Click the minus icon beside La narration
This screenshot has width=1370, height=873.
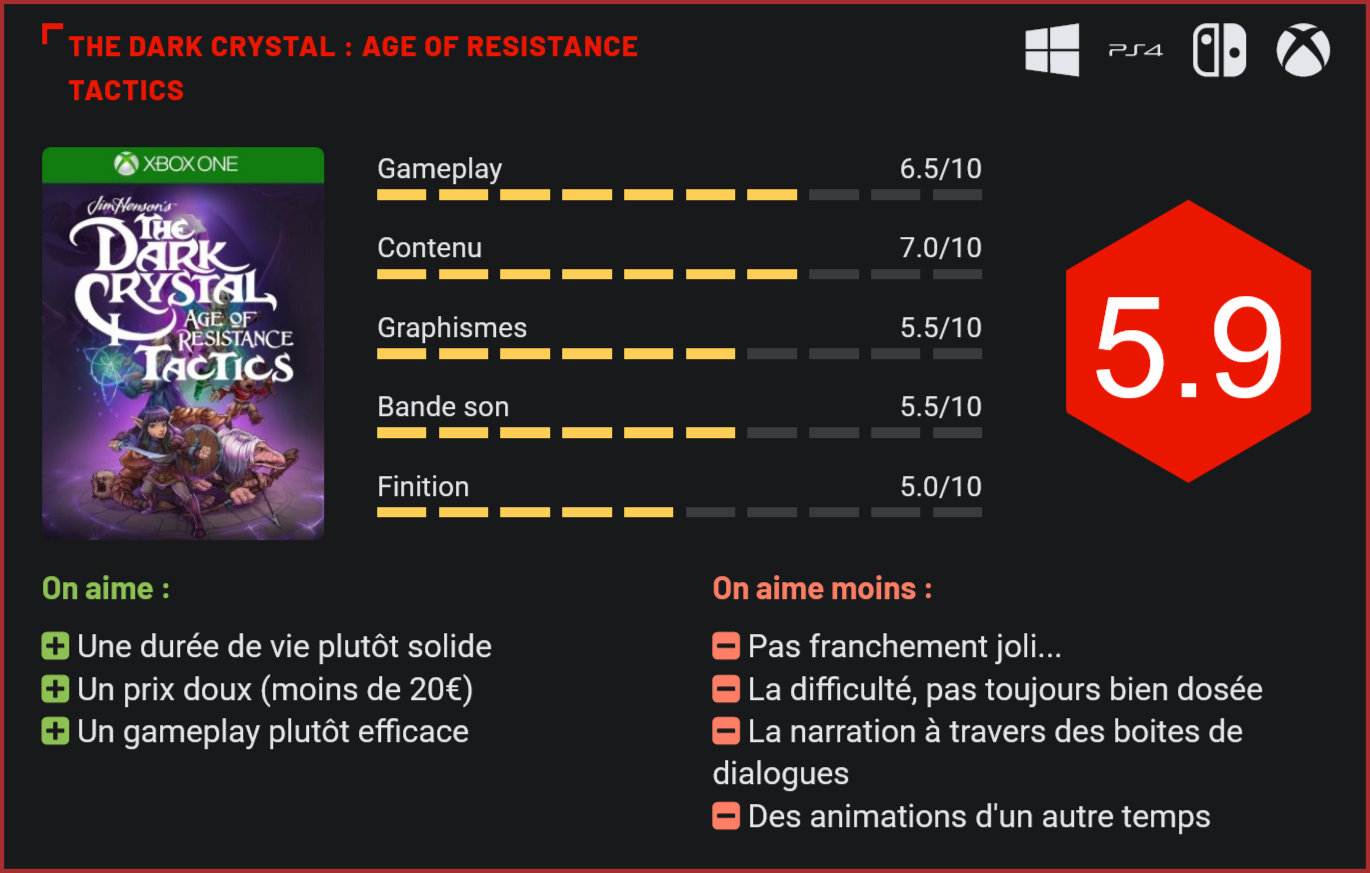[x=726, y=731]
